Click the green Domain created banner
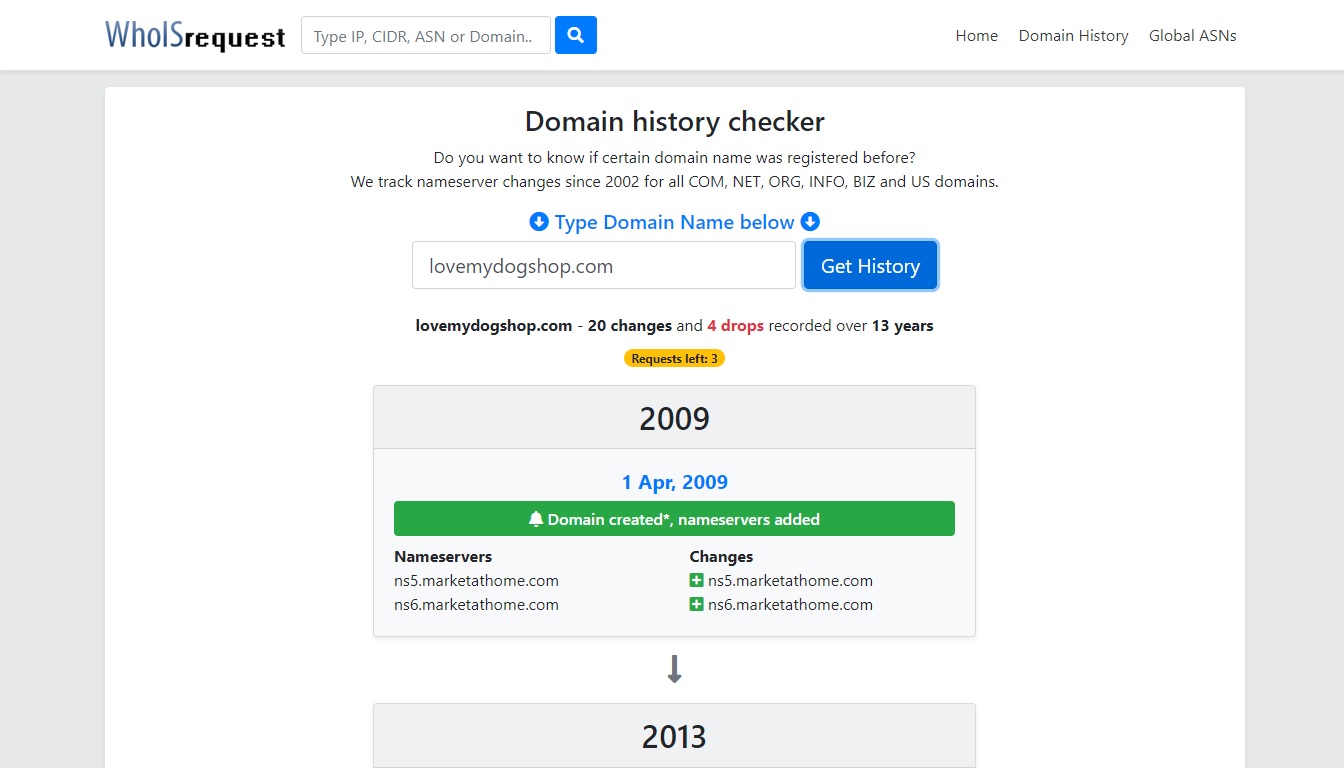Viewport: 1344px width, 768px height. [x=674, y=519]
